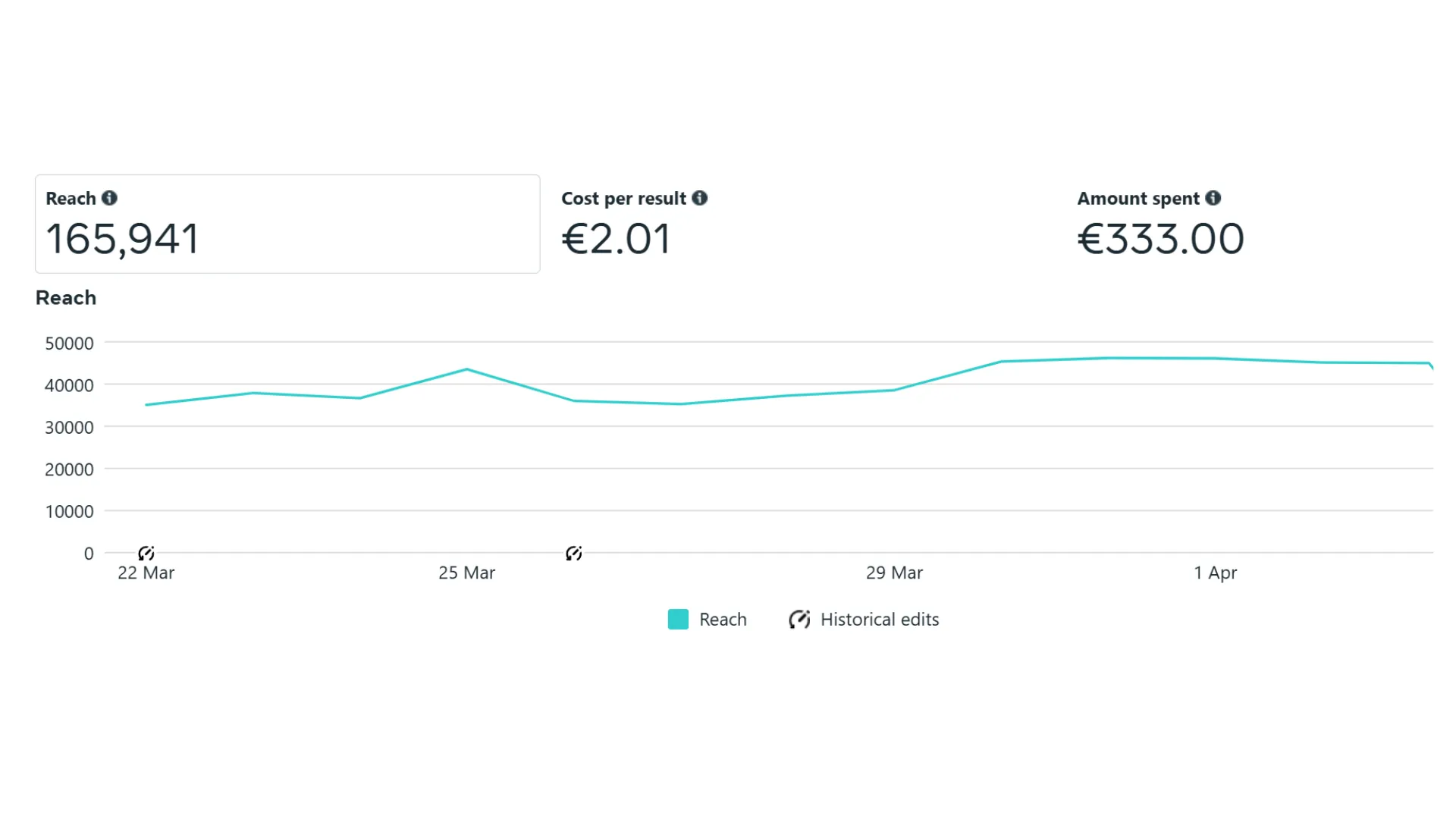Click the 50000 y-axis label

point(69,344)
